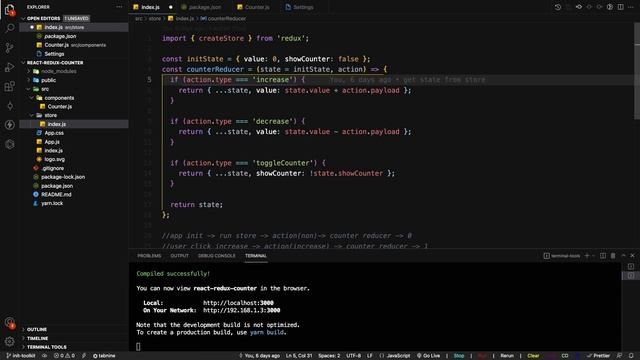The height and width of the screenshot is (360, 640).
Task: Click the errors and warnings status item
Action: pyautogui.click(x=64, y=356)
